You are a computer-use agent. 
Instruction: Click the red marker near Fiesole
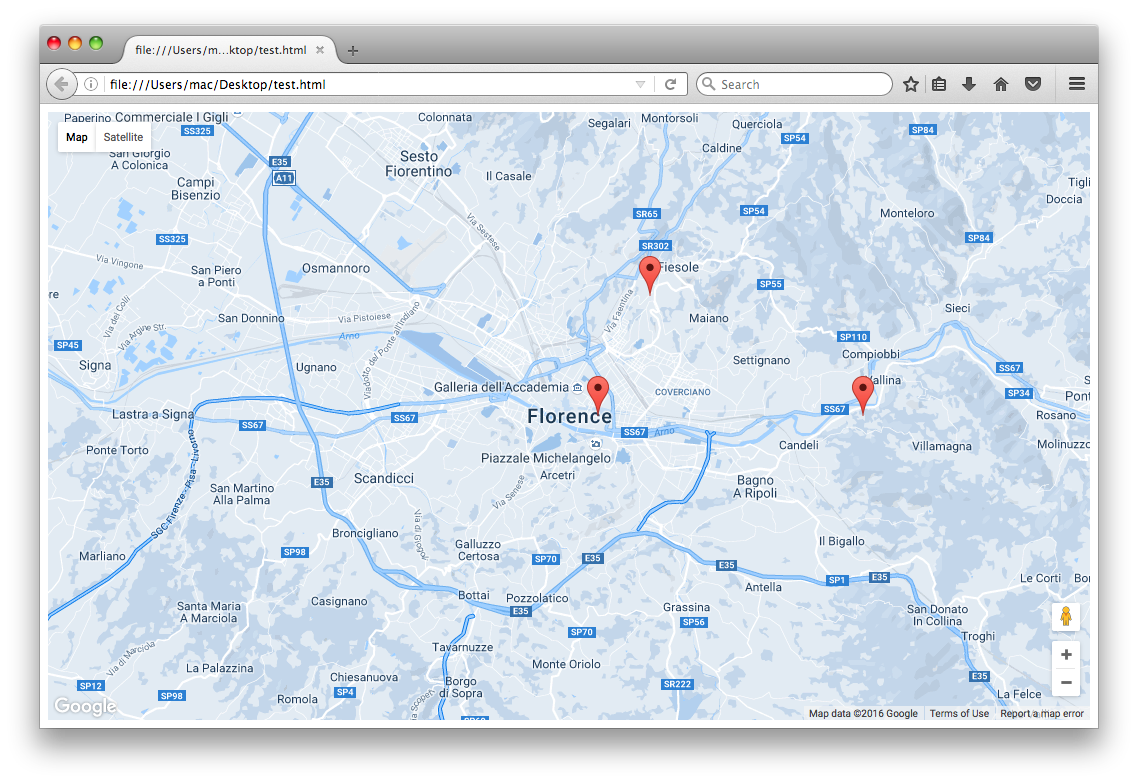click(650, 275)
